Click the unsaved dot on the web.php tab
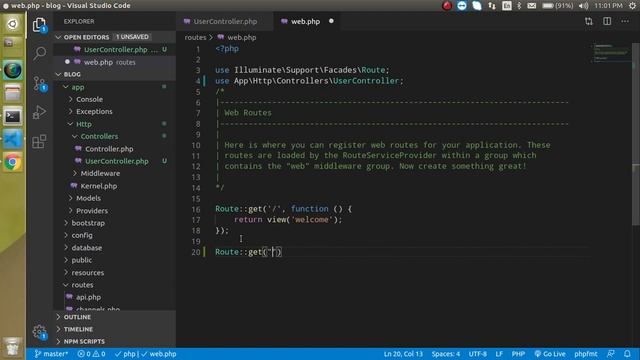The height and width of the screenshot is (360, 640). (331, 21)
